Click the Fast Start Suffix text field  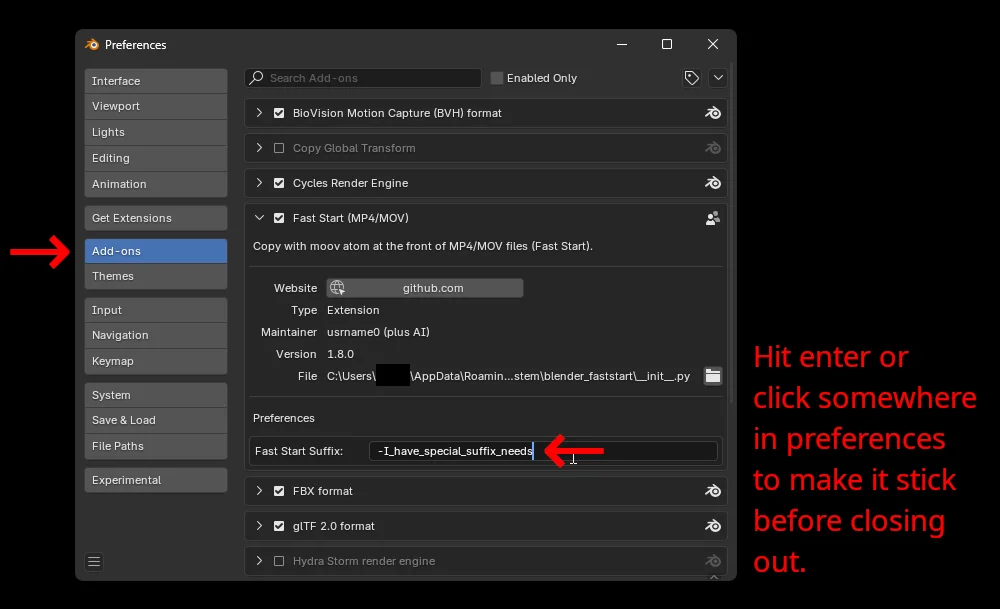point(543,451)
